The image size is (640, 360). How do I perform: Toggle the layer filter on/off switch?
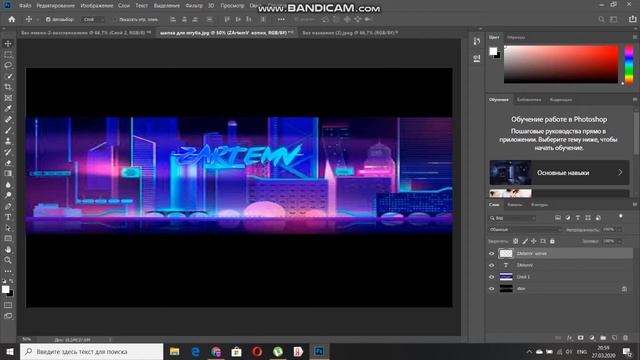[621, 216]
